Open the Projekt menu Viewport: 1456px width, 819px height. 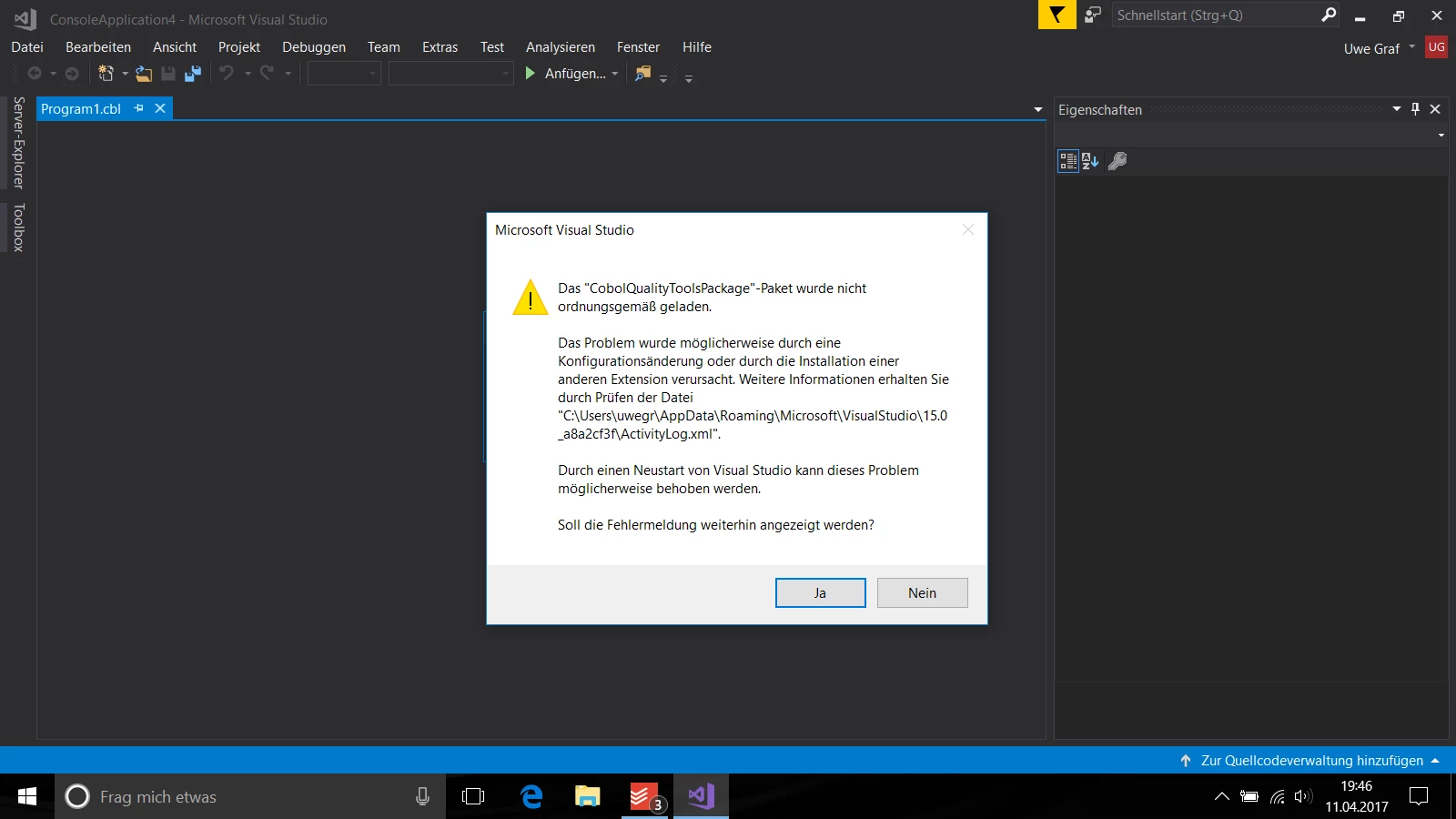239,47
